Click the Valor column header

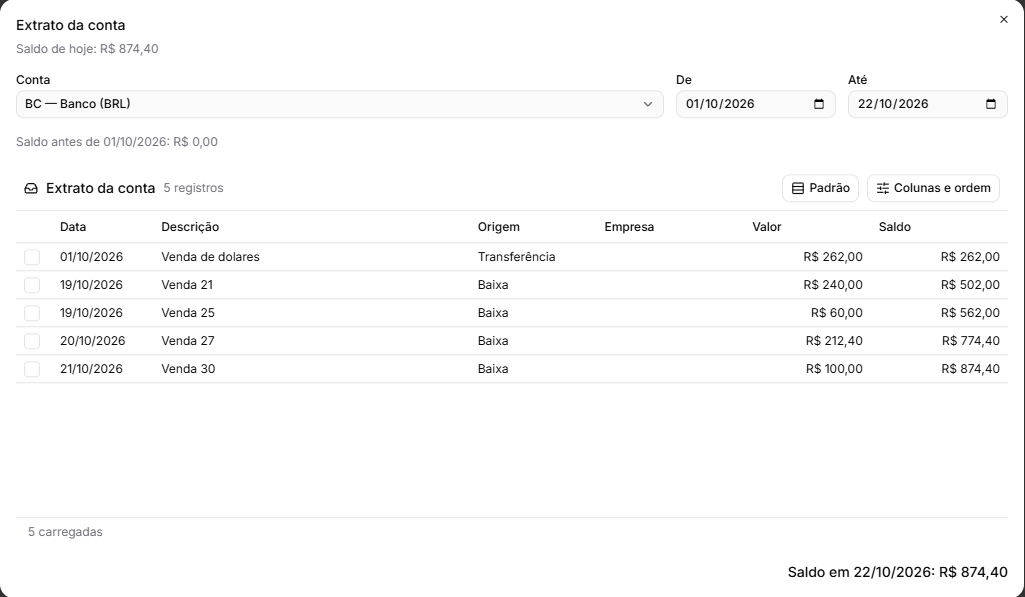[767, 227]
